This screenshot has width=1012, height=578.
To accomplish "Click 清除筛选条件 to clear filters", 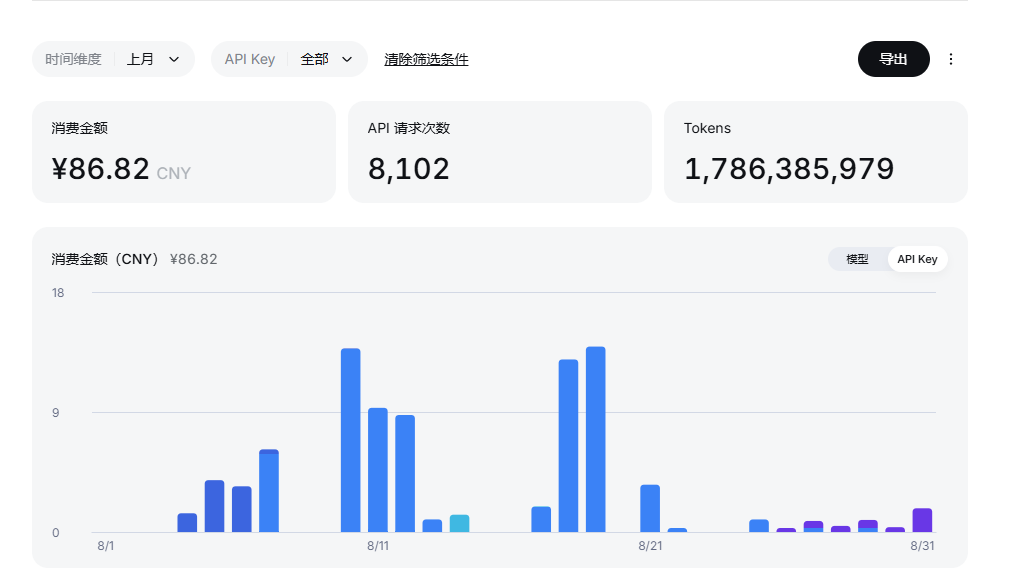I will pyautogui.click(x=426, y=59).
